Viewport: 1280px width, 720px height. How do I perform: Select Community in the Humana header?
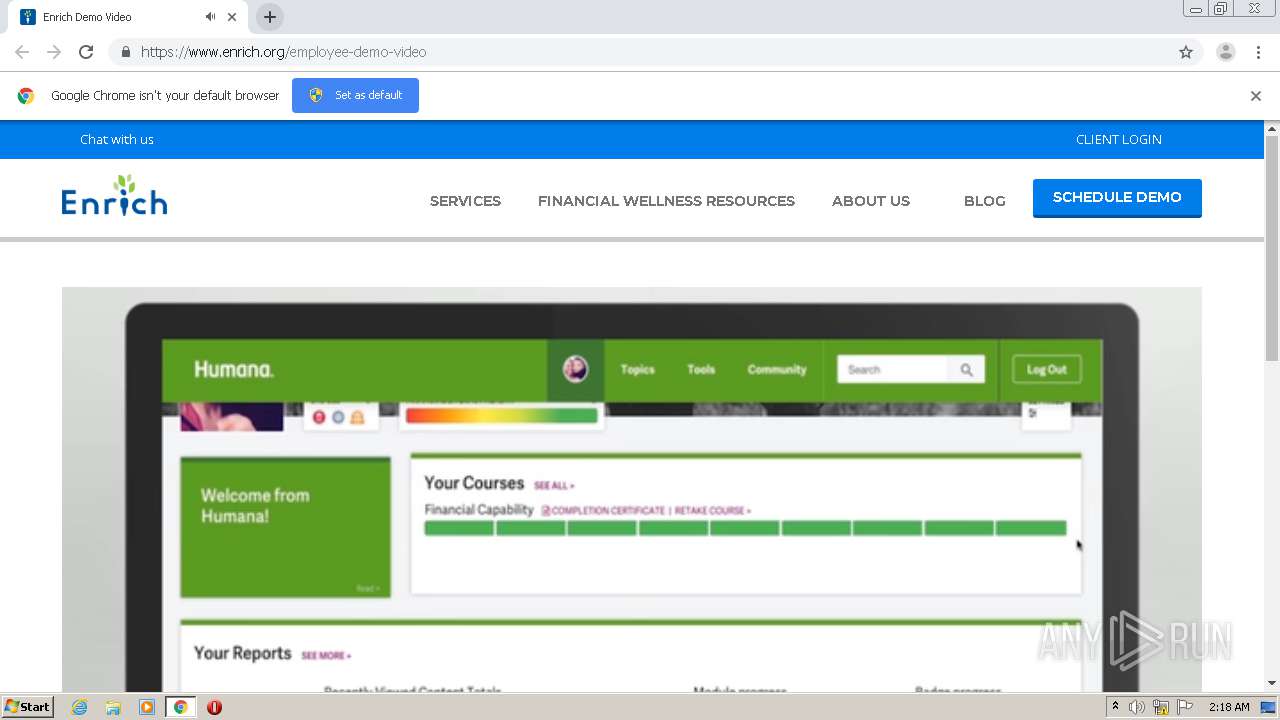777,370
